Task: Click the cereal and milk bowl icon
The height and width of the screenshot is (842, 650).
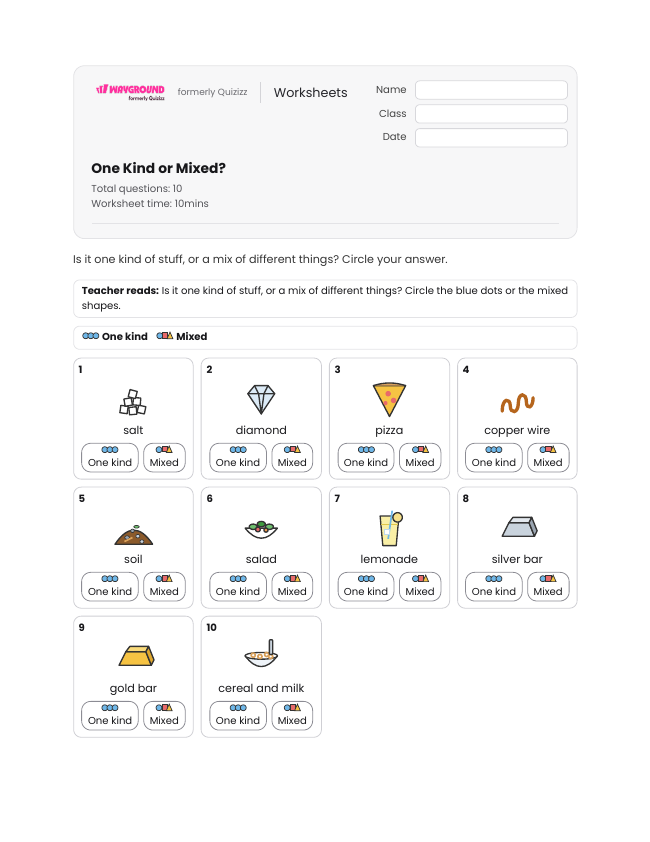Action: 261,653
